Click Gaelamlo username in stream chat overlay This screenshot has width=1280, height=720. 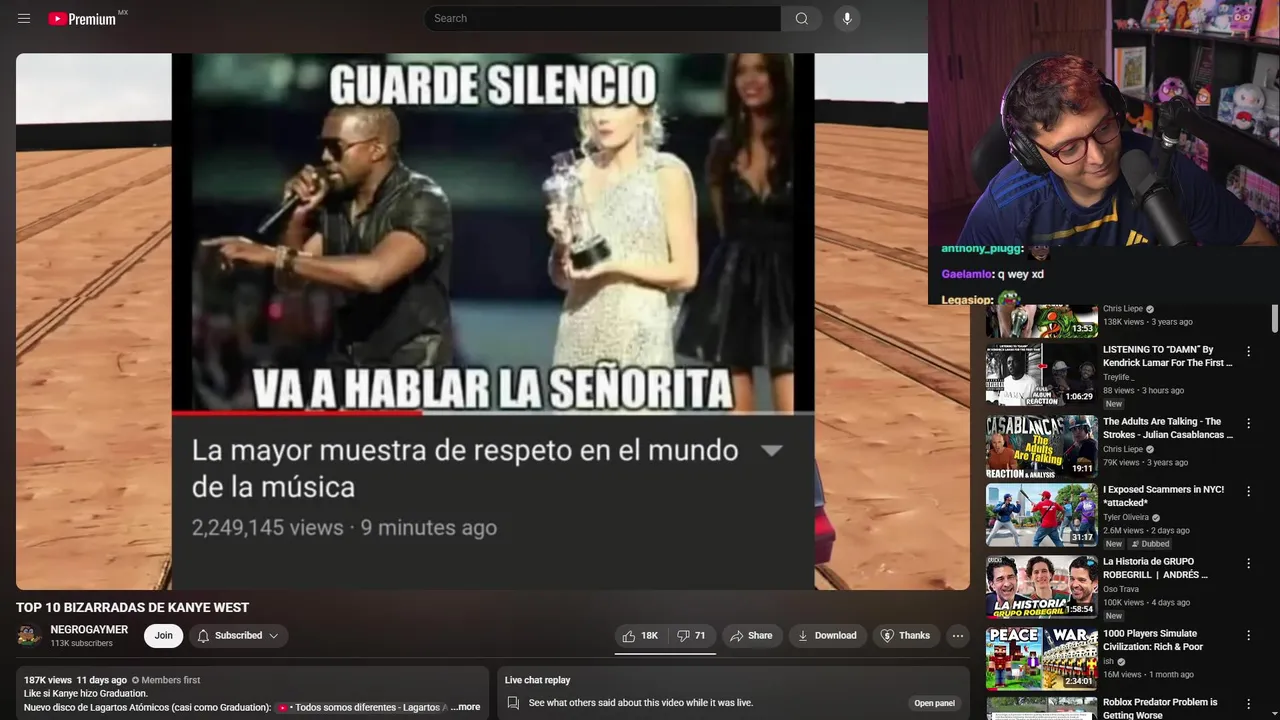967,274
